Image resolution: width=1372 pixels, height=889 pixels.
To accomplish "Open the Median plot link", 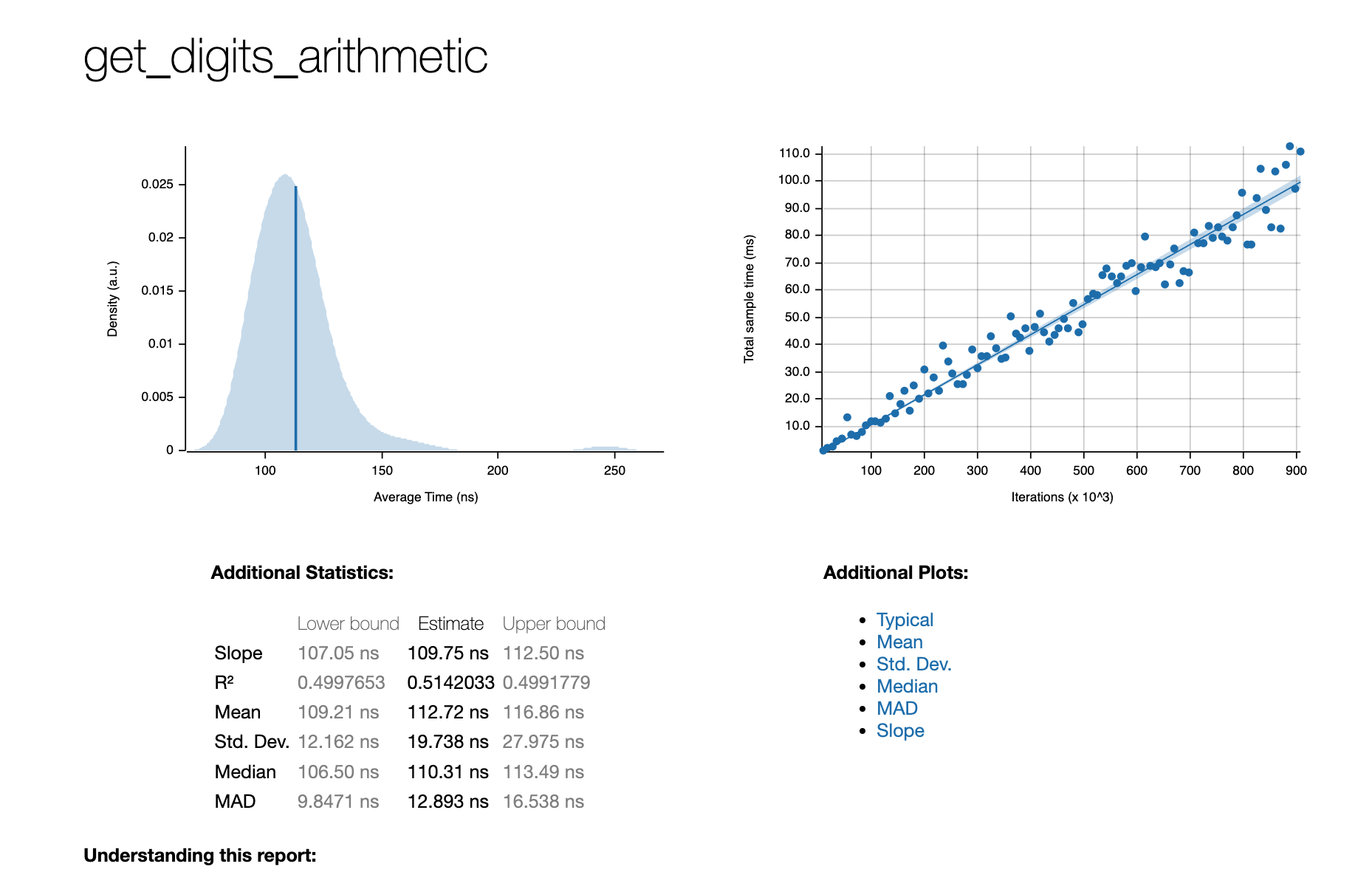I will click(x=907, y=687).
